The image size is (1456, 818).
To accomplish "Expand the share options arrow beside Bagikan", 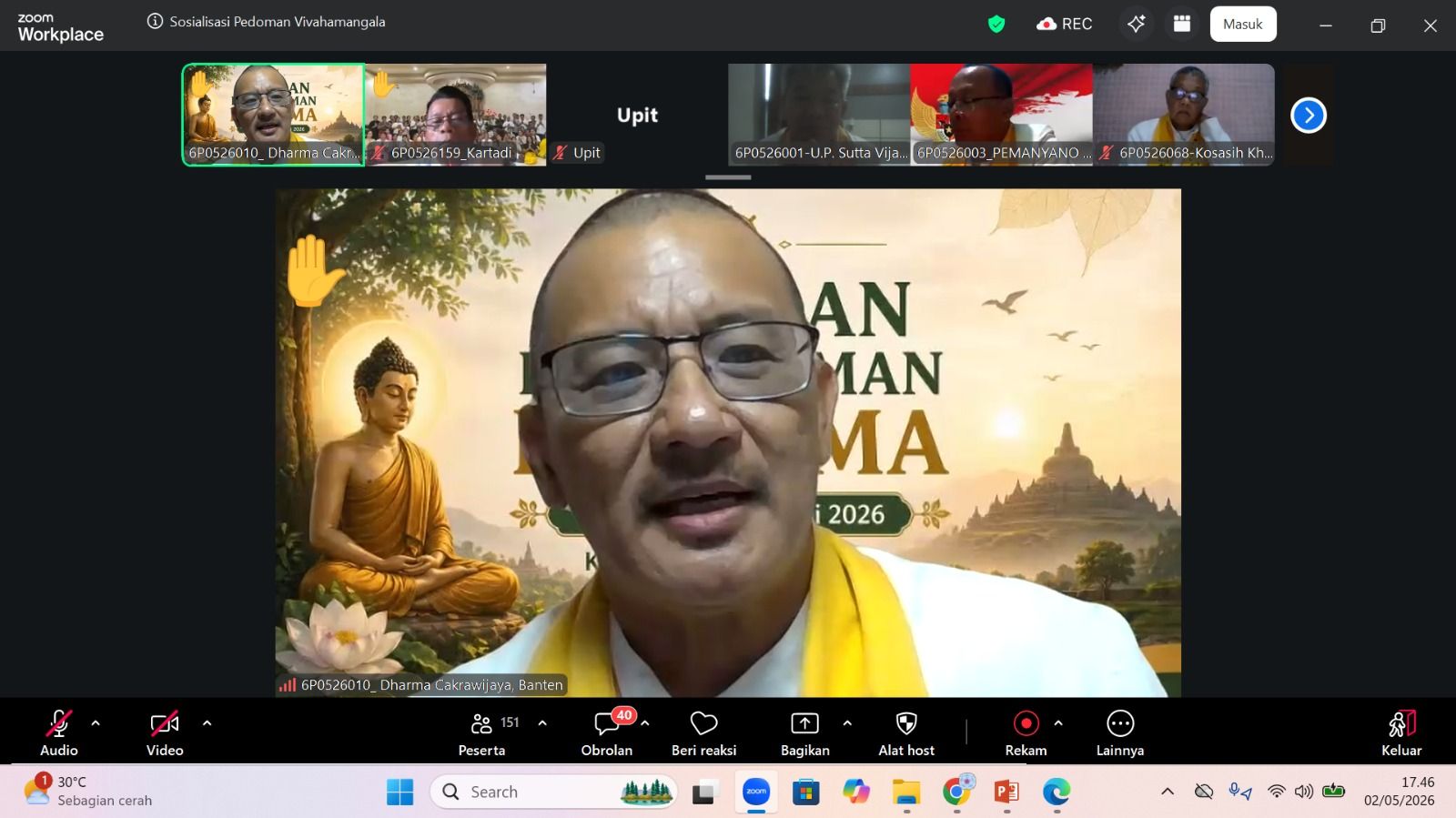I will pyautogui.click(x=847, y=723).
